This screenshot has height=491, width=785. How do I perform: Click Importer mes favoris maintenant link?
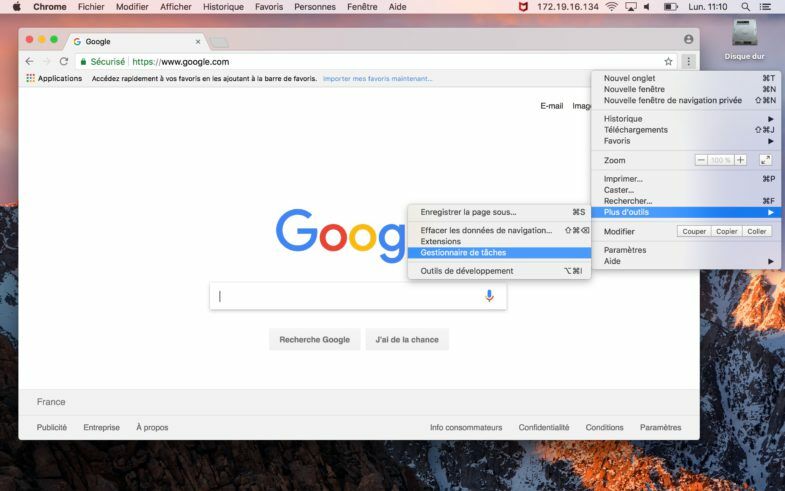[377, 79]
